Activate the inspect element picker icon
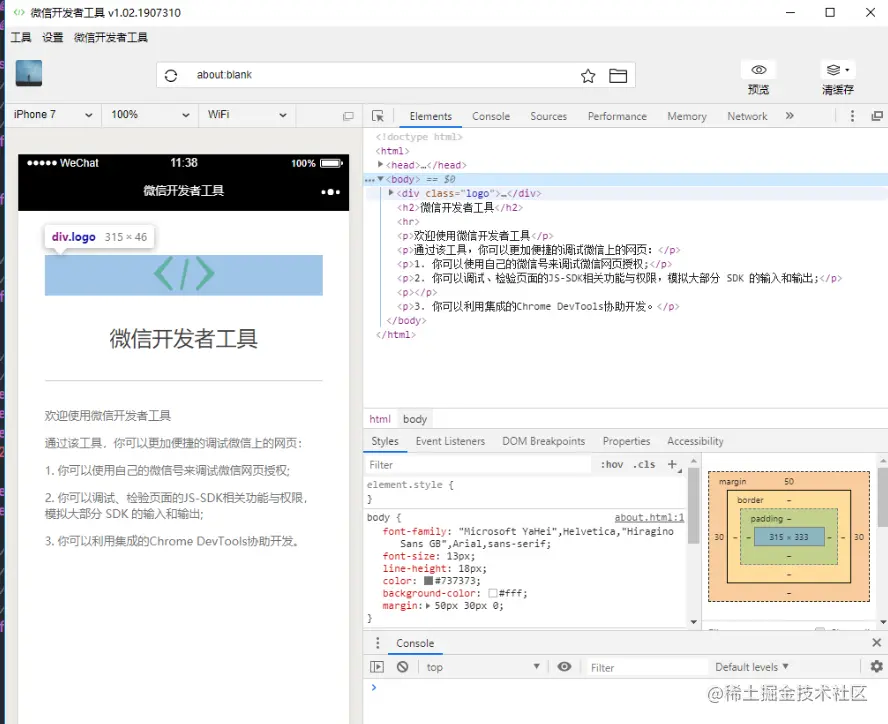Image resolution: width=888 pixels, height=724 pixels. pos(378,116)
